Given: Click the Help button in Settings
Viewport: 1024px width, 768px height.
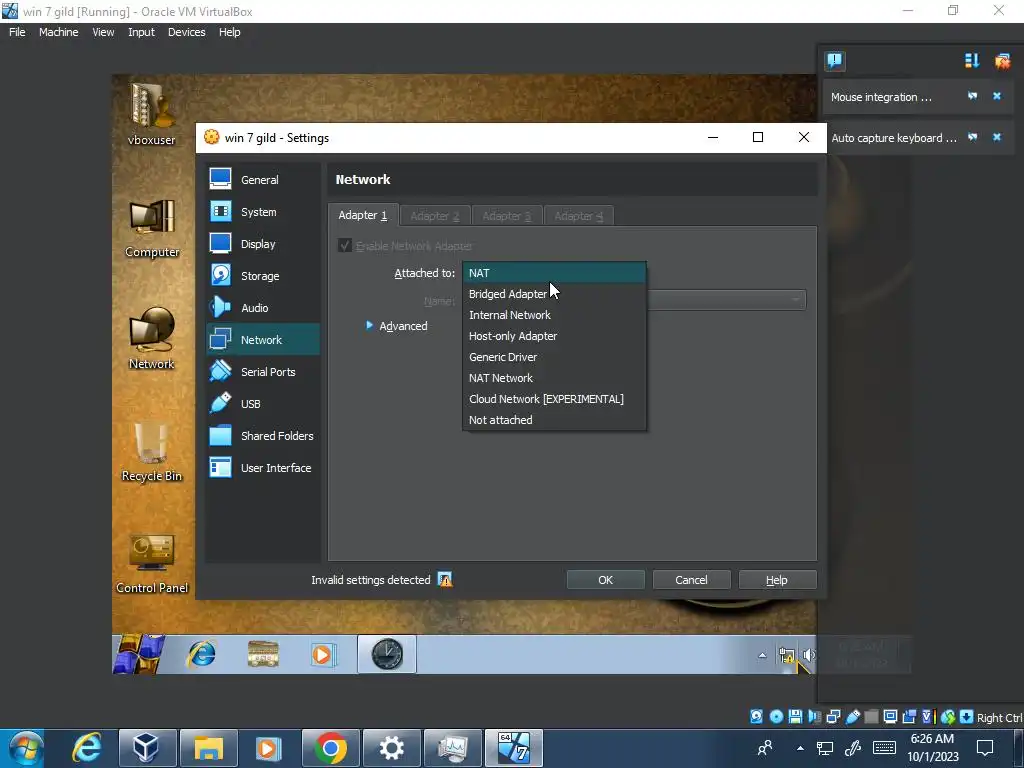Looking at the screenshot, I should pyautogui.click(x=777, y=579).
